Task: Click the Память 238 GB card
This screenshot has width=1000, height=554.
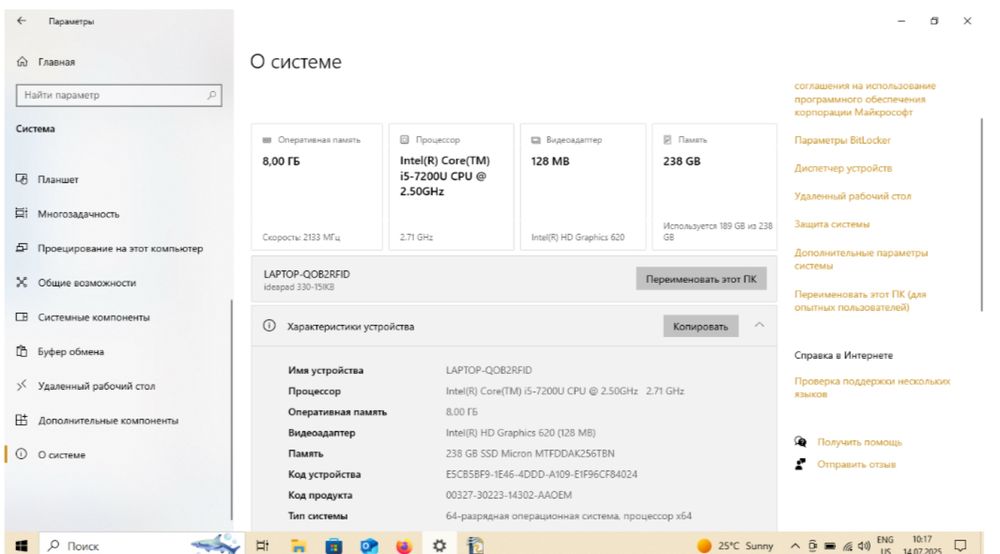Action: click(714, 187)
